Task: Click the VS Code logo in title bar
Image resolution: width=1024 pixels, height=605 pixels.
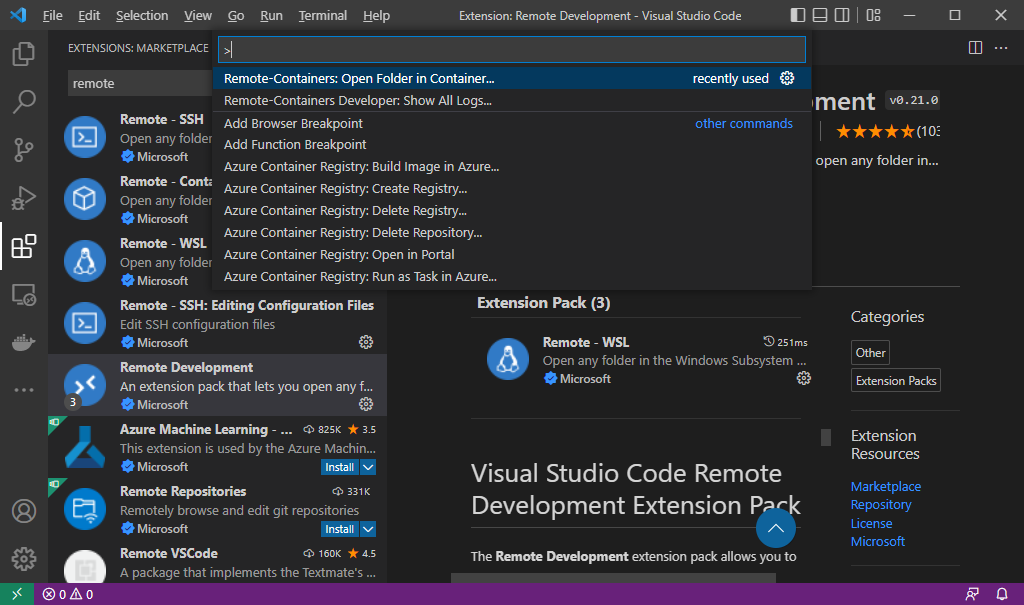Action: (x=18, y=15)
